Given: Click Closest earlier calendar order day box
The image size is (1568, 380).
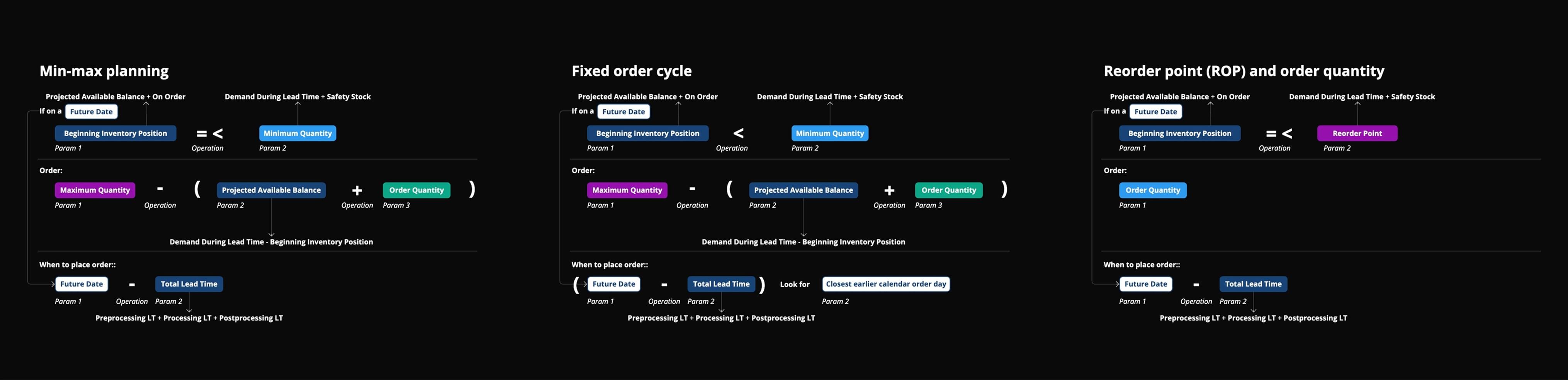Looking at the screenshot, I should [886, 284].
